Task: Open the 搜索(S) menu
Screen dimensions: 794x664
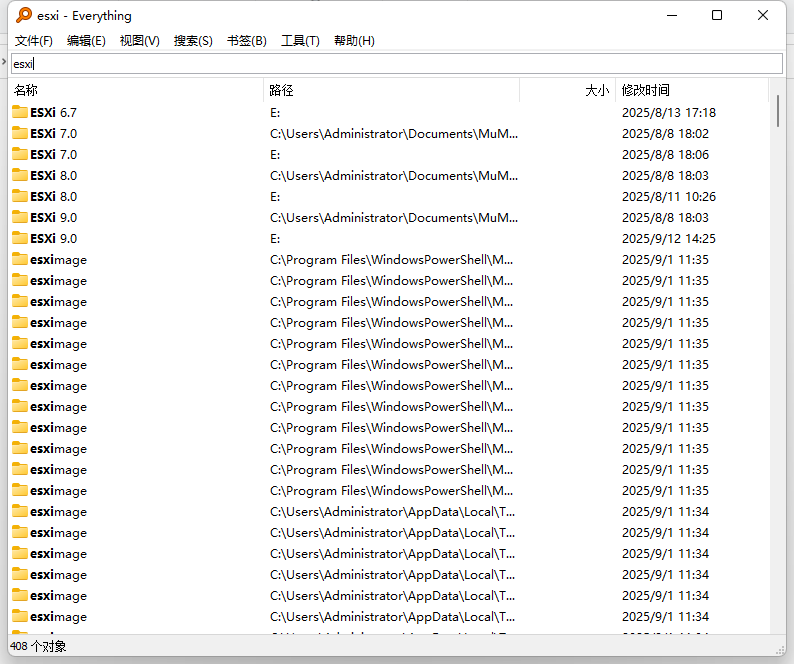Action: point(193,41)
